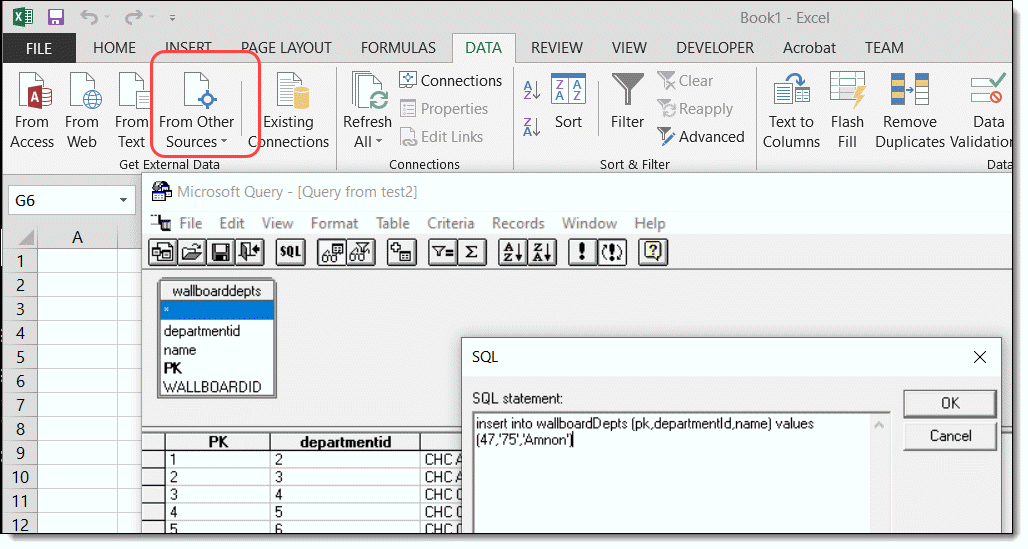Expand the Refresh All dropdown
Screen dimensions: 1028x549
367,141
